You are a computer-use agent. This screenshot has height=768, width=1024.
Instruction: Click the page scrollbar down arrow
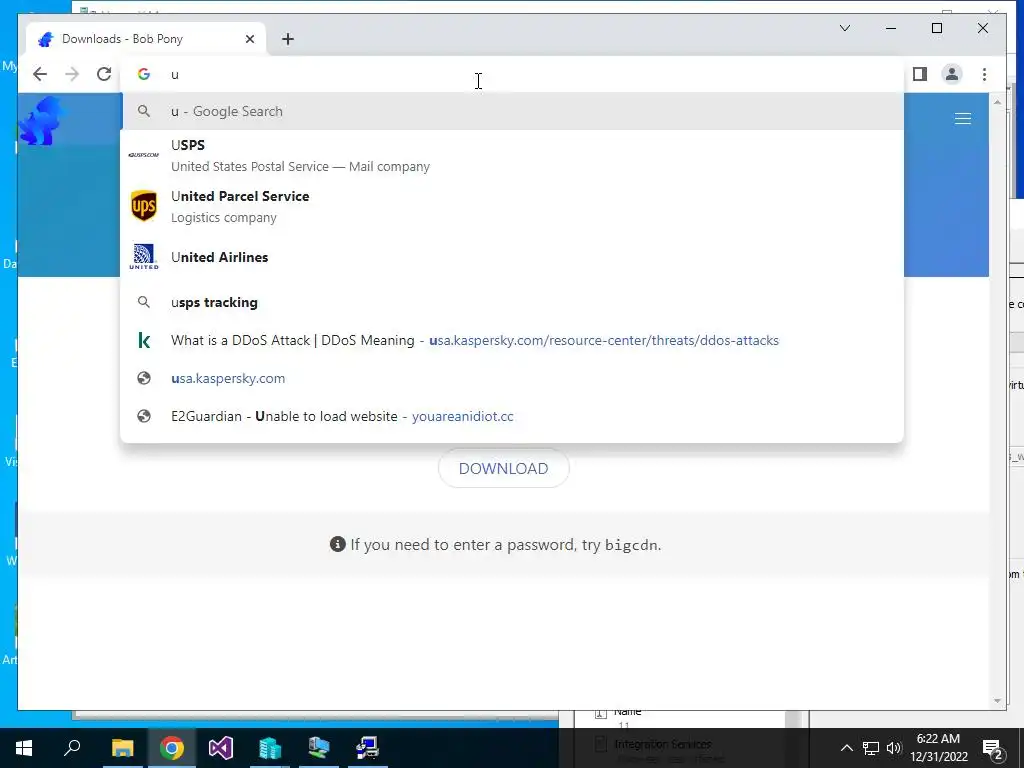click(997, 701)
